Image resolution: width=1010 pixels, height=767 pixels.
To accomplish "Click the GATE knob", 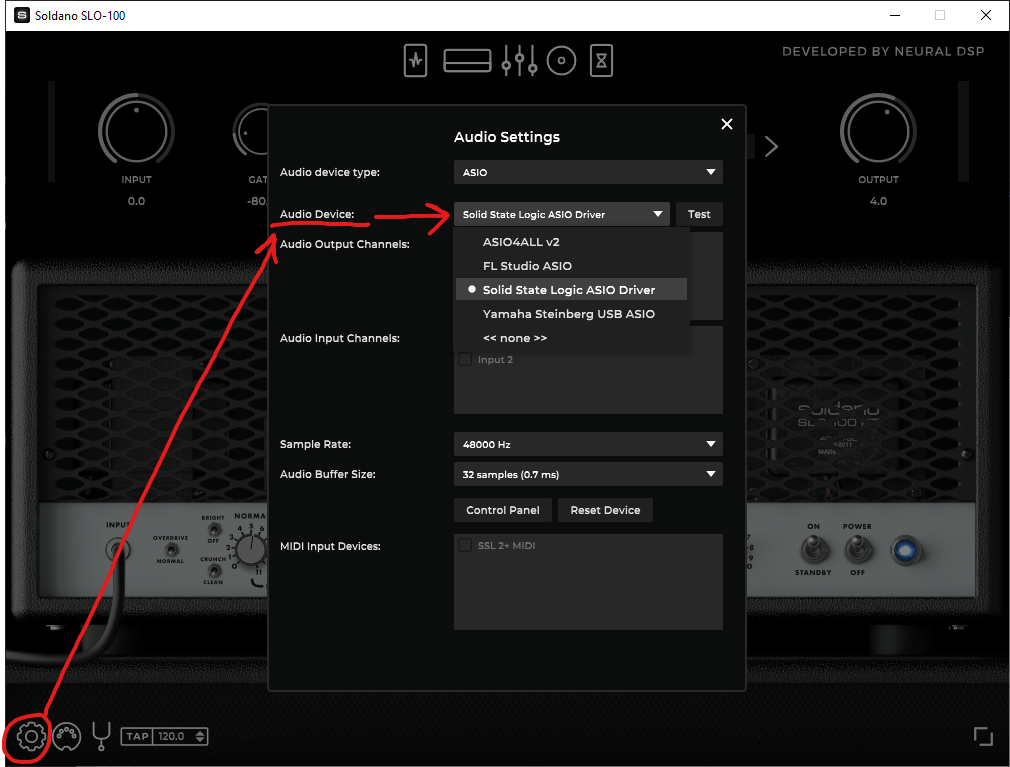I will pyautogui.click(x=251, y=131).
